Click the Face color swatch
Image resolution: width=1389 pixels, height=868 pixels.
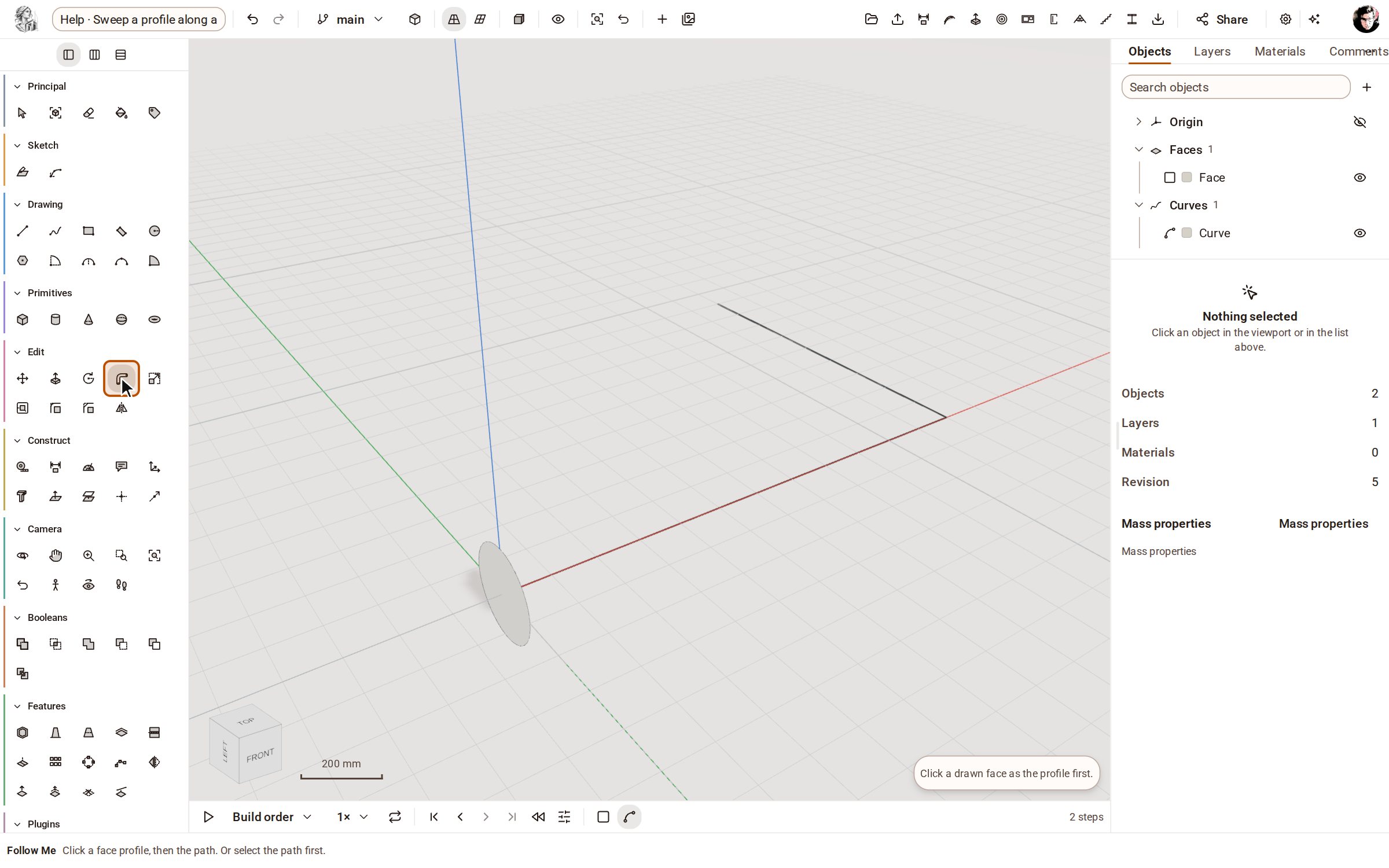pos(1186,177)
